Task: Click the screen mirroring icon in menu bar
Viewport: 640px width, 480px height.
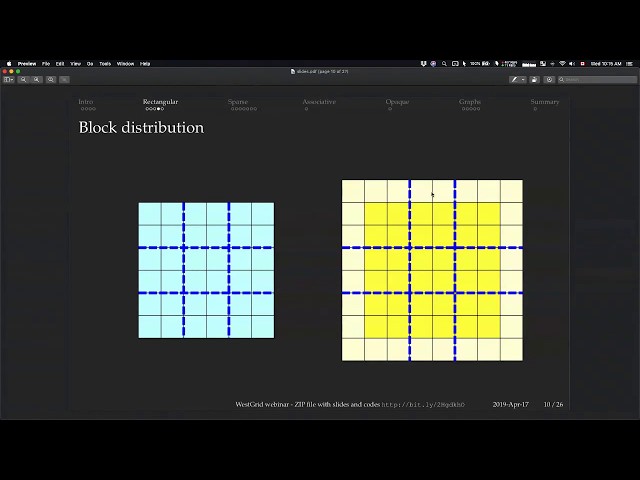Action: point(455,64)
